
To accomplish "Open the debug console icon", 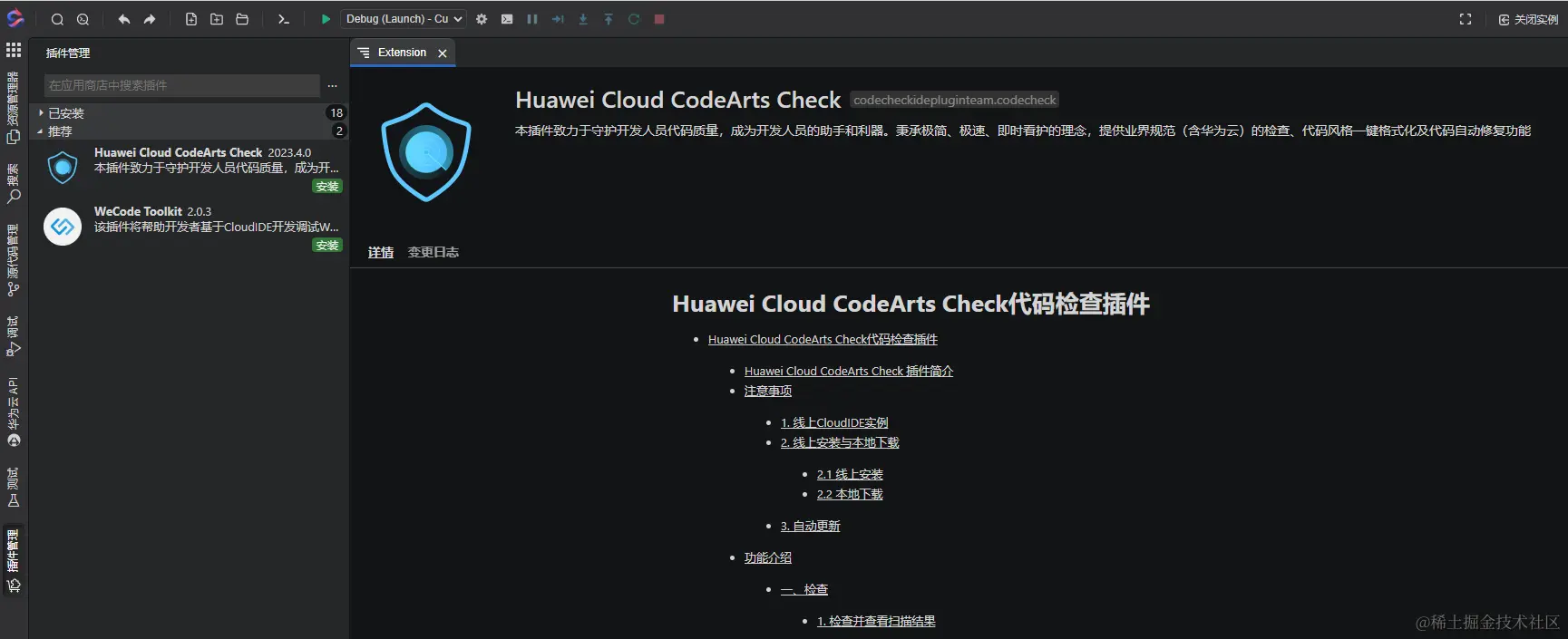I will coord(507,19).
